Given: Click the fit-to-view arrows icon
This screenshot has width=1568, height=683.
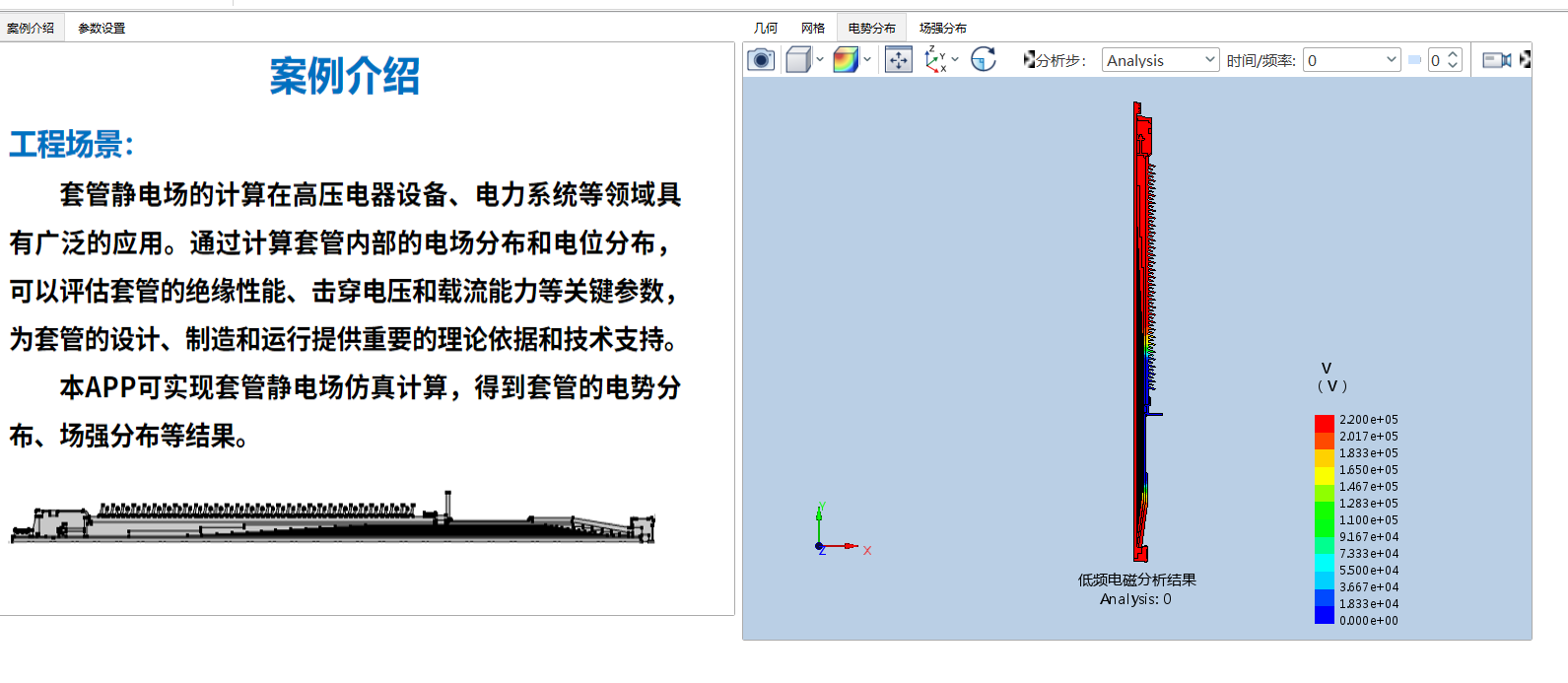Looking at the screenshot, I should click(898, 60).
